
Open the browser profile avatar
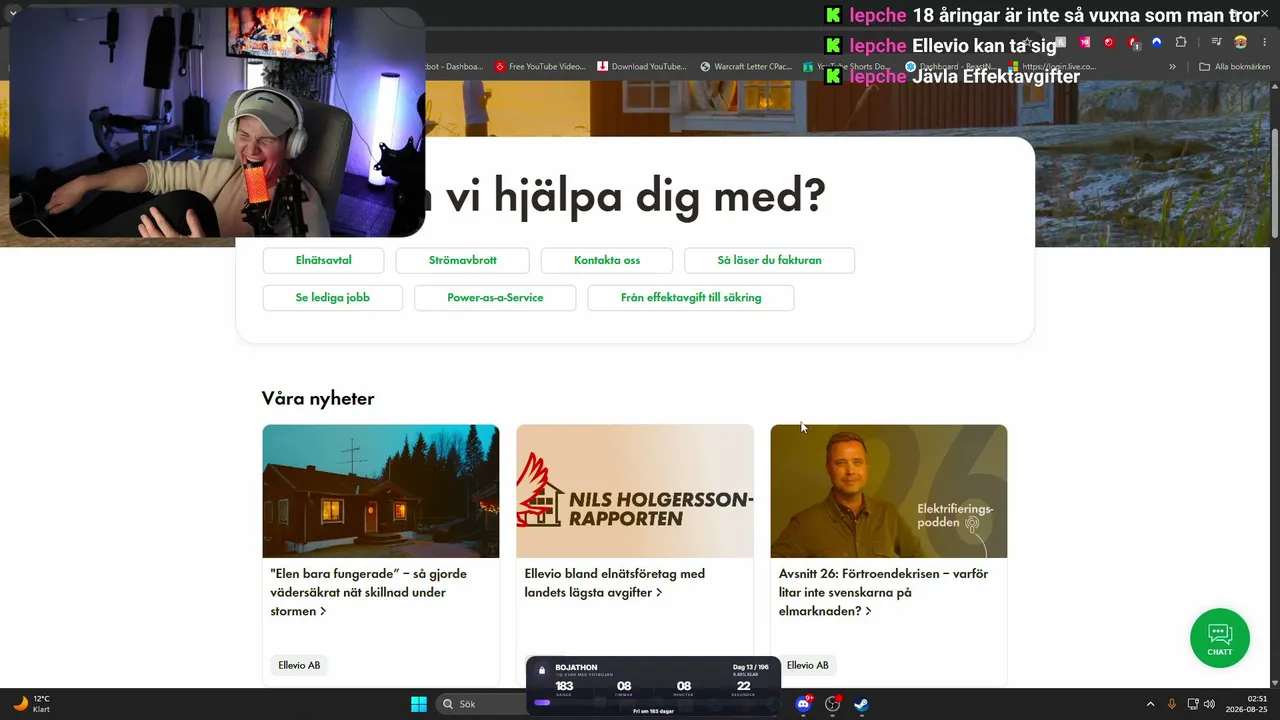click(1240, 42)
